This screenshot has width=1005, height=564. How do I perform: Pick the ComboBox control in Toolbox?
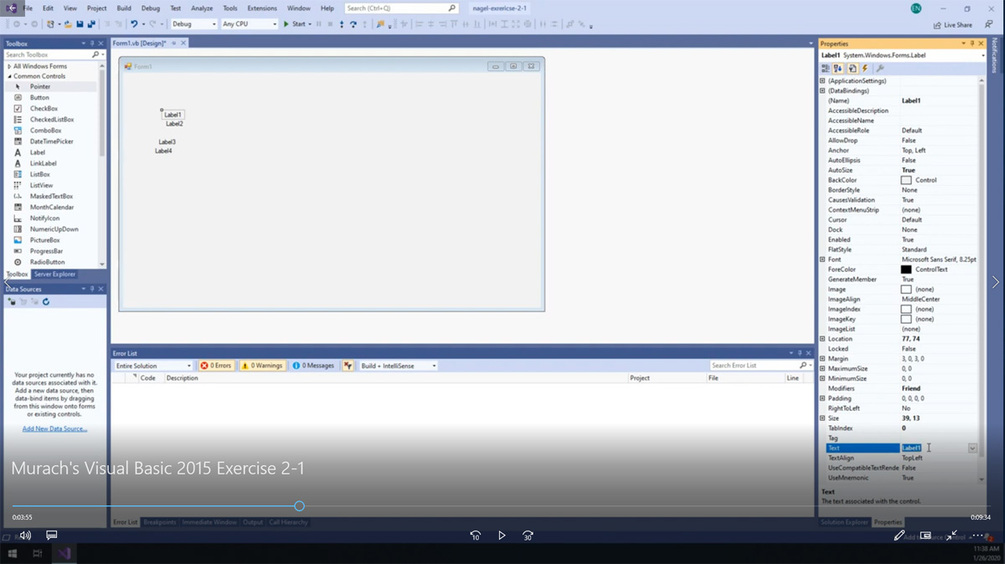[46, 130]
